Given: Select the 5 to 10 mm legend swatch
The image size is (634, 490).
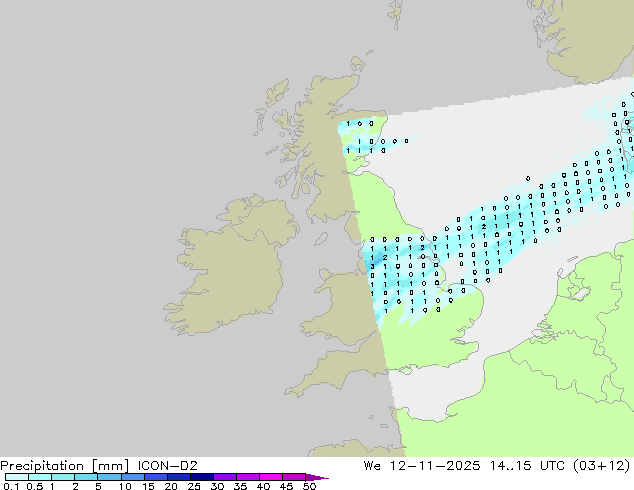Looking at the screenshot, I should coord(109,477).
